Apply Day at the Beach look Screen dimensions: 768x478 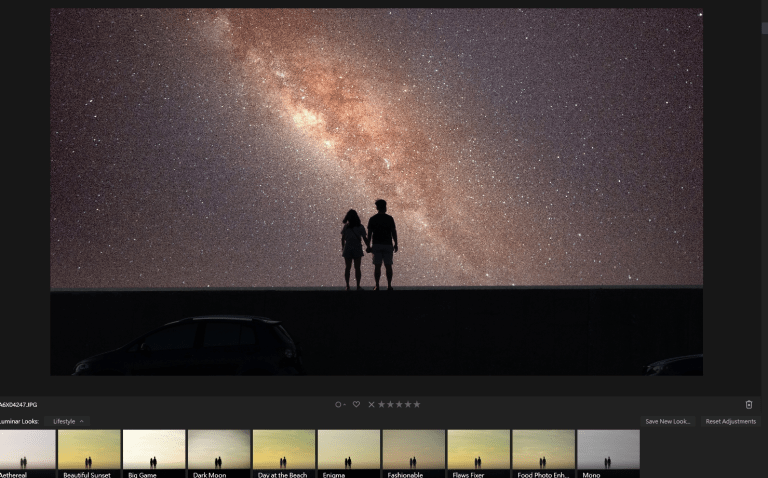coord(284,450)
